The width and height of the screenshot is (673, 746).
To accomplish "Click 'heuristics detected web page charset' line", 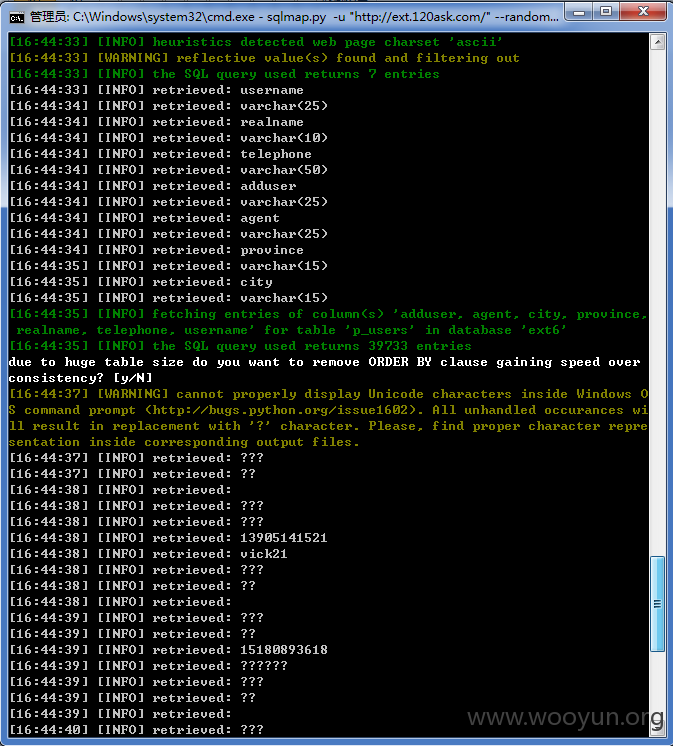I will tap(256, 42).
